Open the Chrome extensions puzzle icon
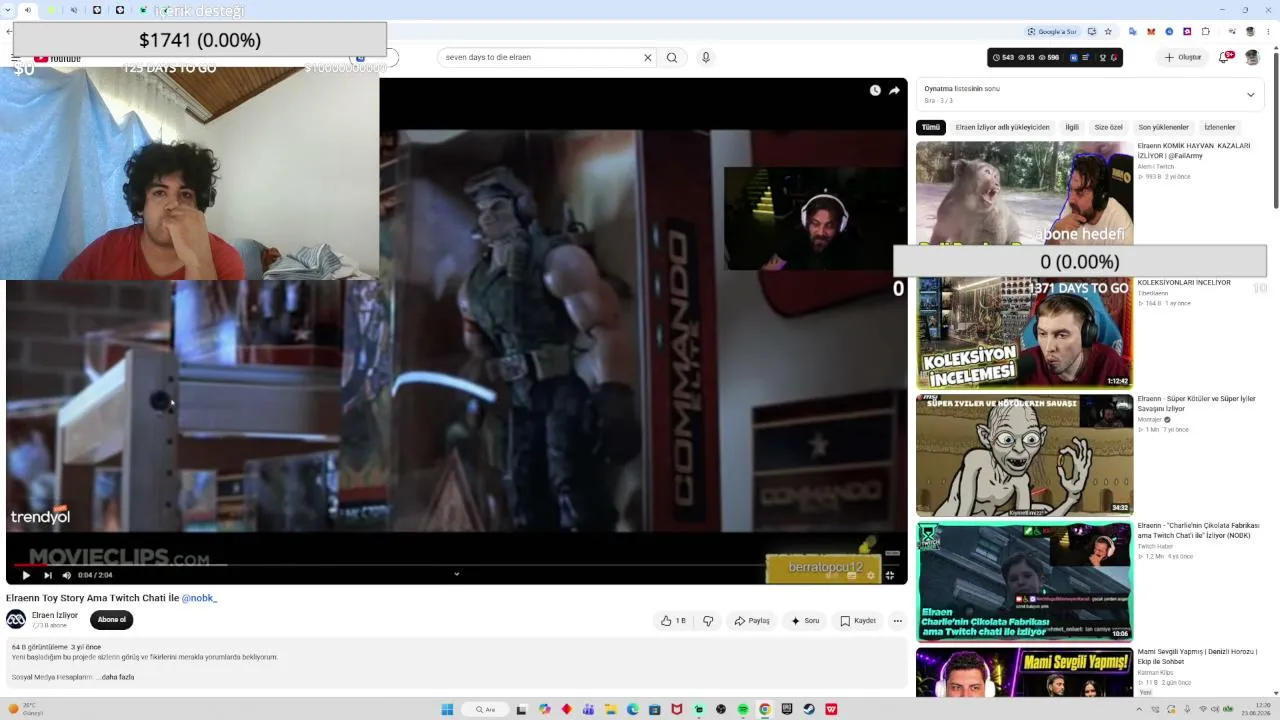This screenshot has height=720, width=1280. [1204, 31]
